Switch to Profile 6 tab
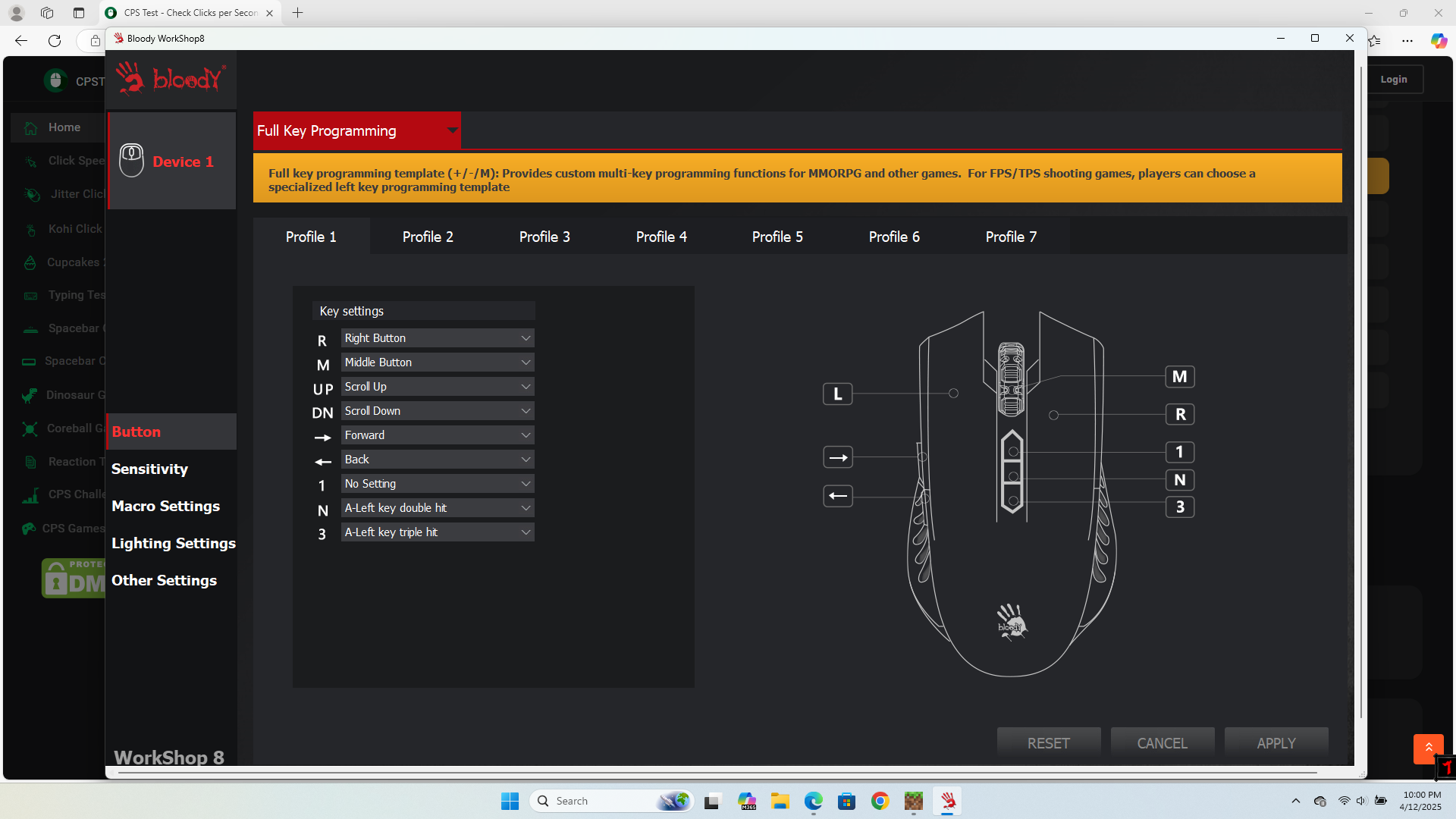The image size is (1456, 819). [x=894, y=237]
